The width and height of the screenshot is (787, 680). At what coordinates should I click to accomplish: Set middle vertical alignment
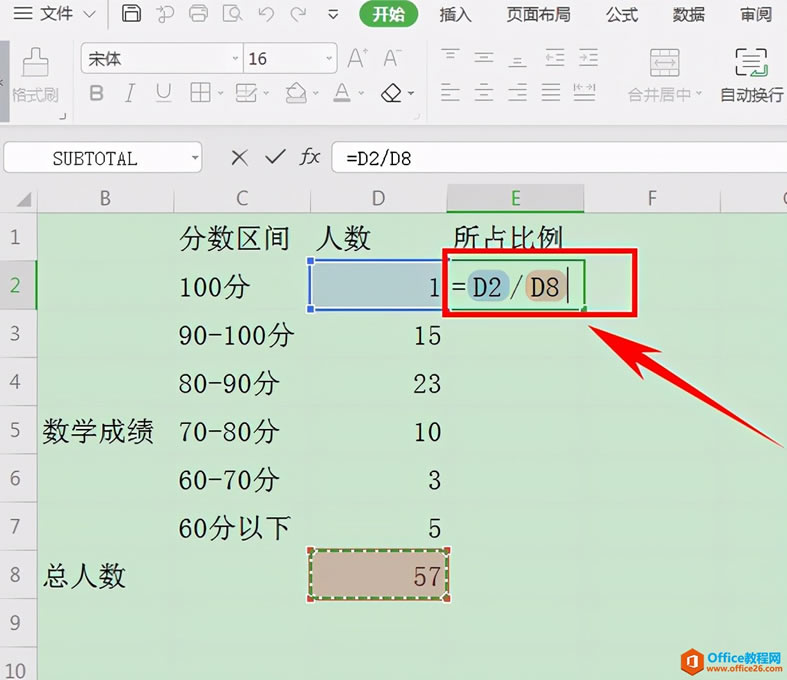[483, 57]
